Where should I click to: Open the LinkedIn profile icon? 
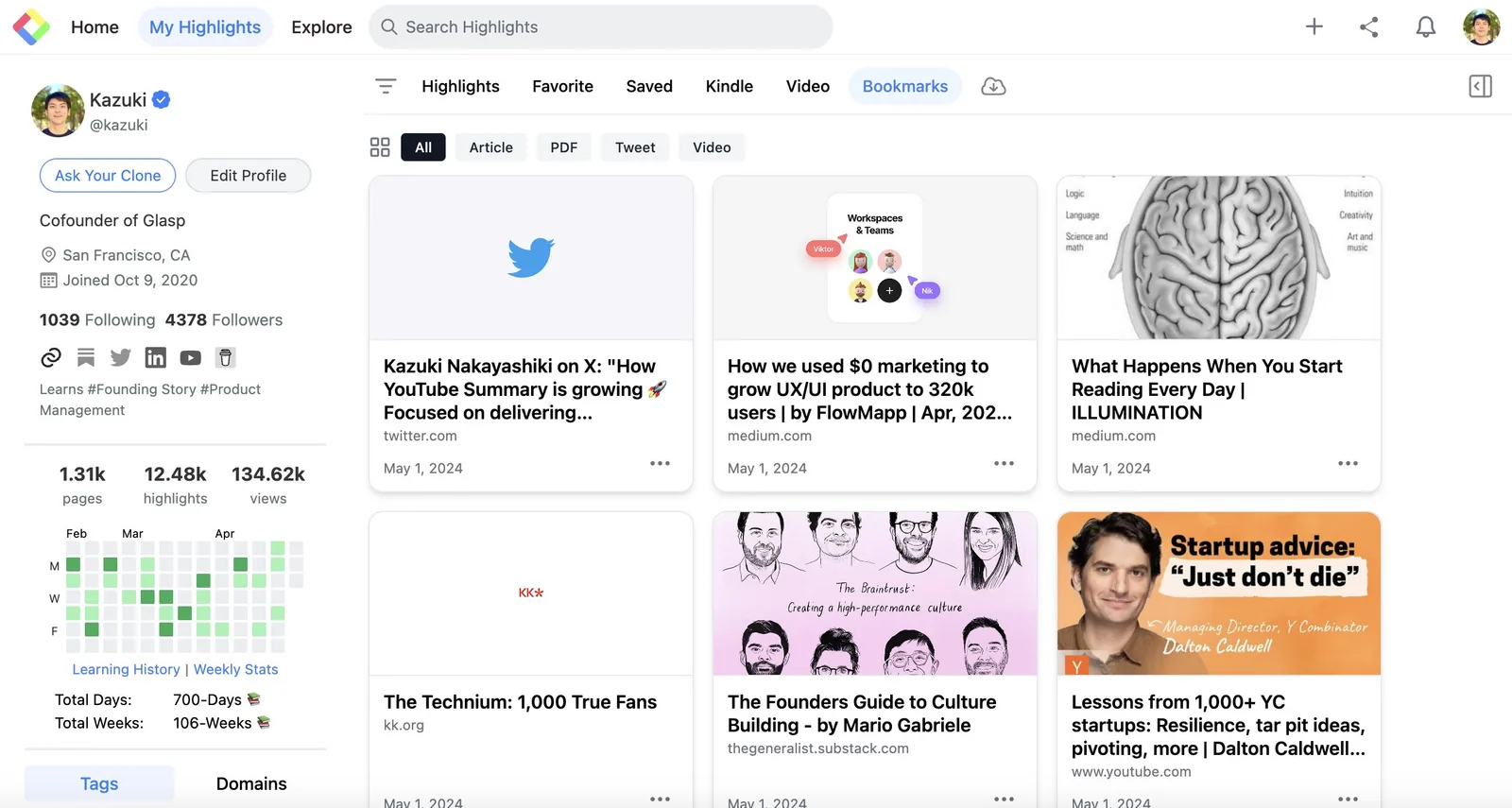[x=156, y=357]
